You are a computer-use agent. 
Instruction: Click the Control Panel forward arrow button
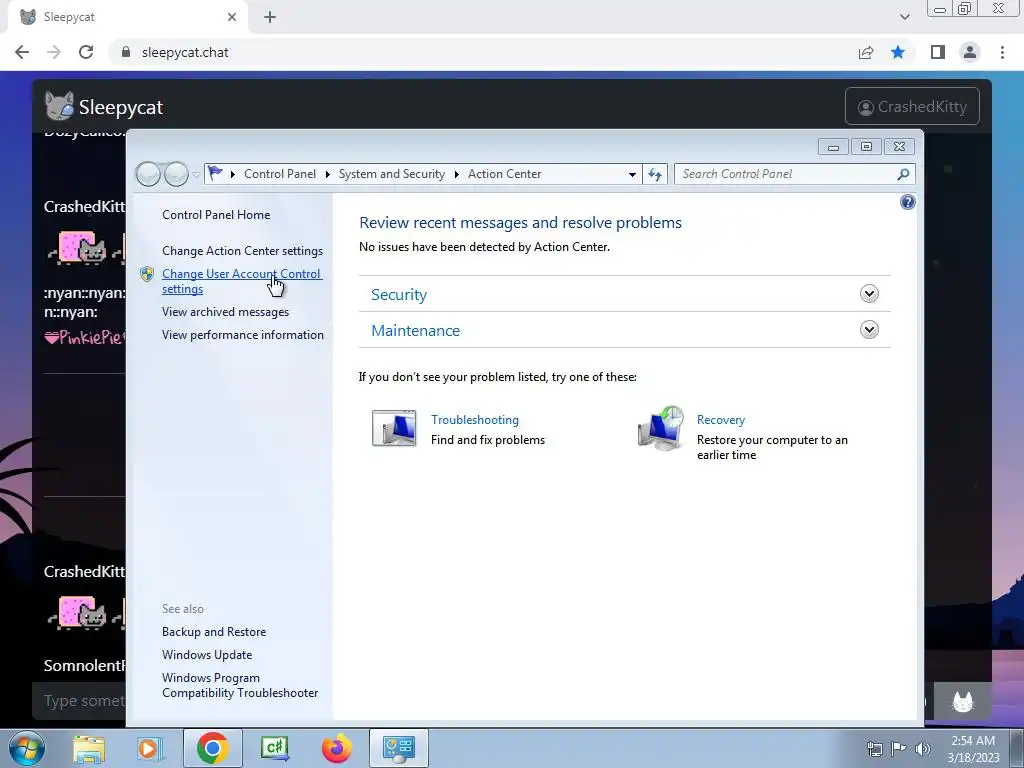click(176, 174)
